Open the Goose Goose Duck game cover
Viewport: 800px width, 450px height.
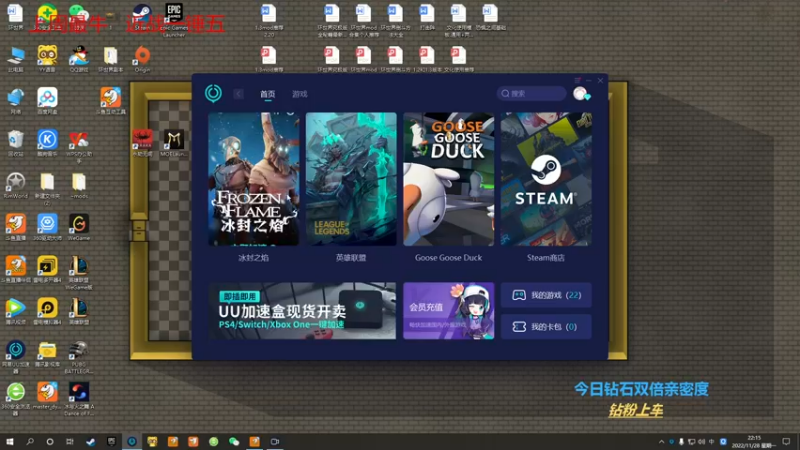(448, 179)
